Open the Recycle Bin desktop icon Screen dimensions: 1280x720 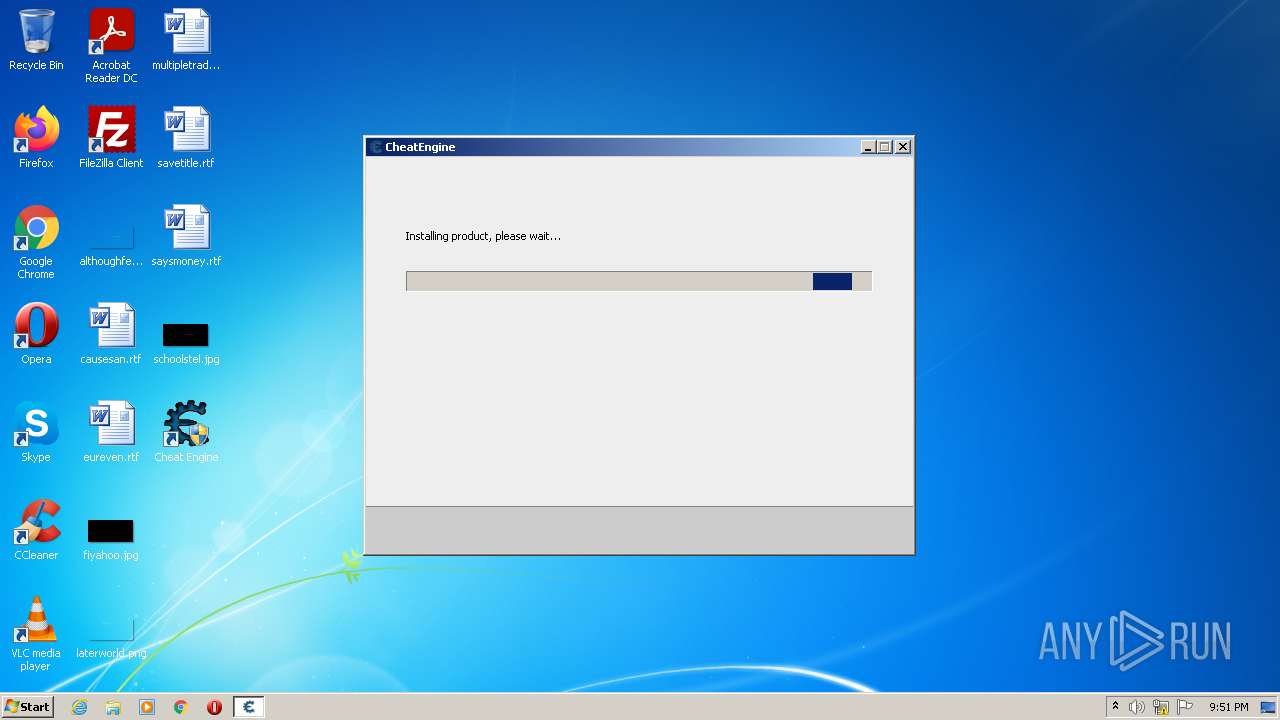coord(36,40)
